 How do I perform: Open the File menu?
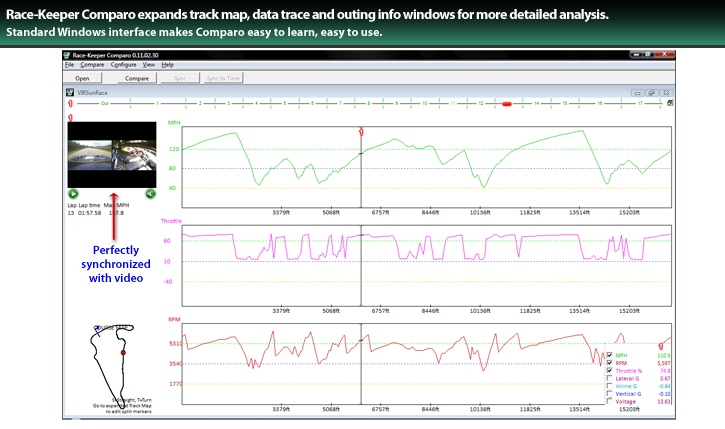pos(69,64)
